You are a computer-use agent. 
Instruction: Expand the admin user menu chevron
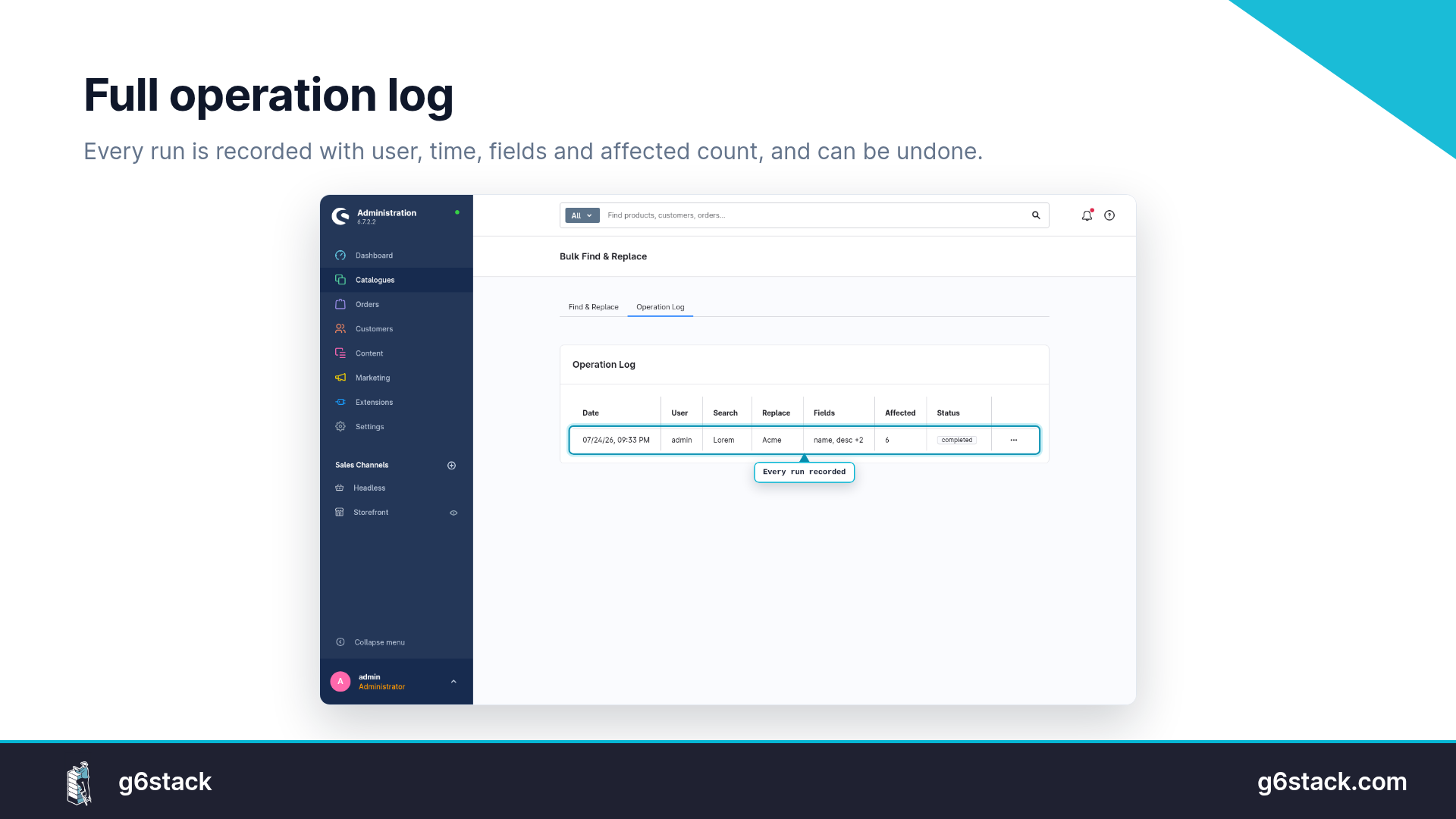point(453,682)
